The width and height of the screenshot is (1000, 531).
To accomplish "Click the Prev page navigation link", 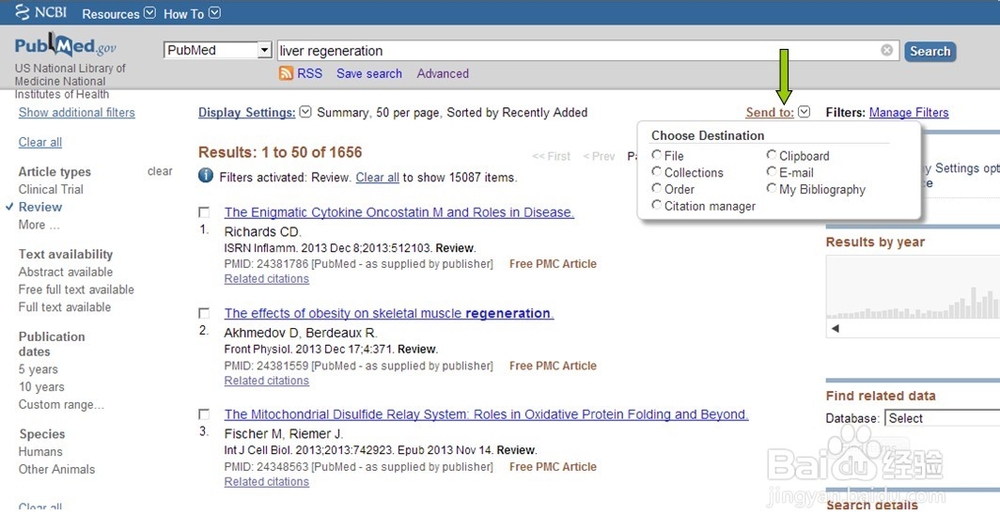I will click(x=599, y=156).
